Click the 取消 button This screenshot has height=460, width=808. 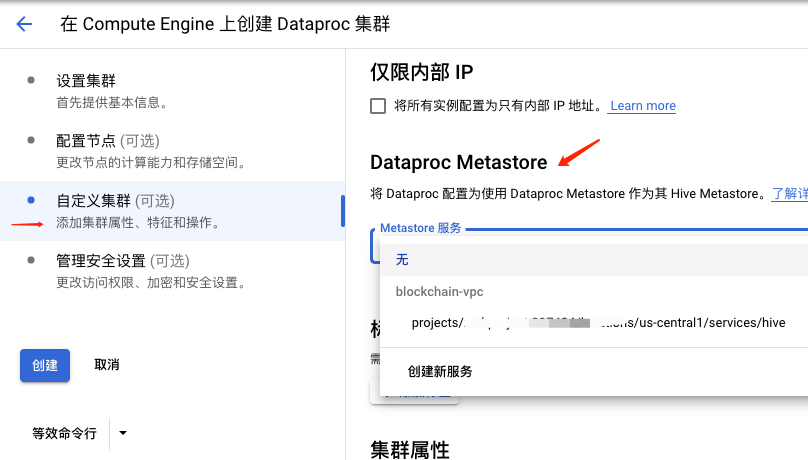pyautogui.click(x=107, y=365)
